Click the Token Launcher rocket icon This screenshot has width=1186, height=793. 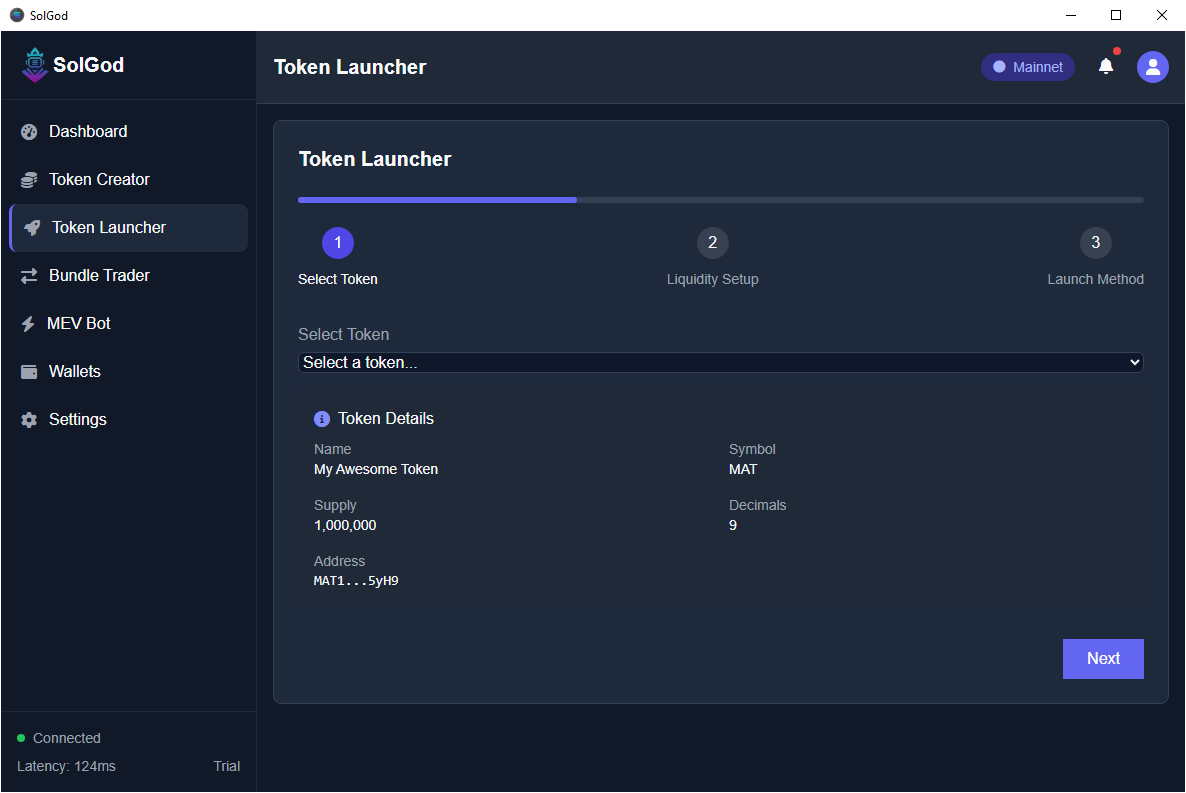point(30,227)
